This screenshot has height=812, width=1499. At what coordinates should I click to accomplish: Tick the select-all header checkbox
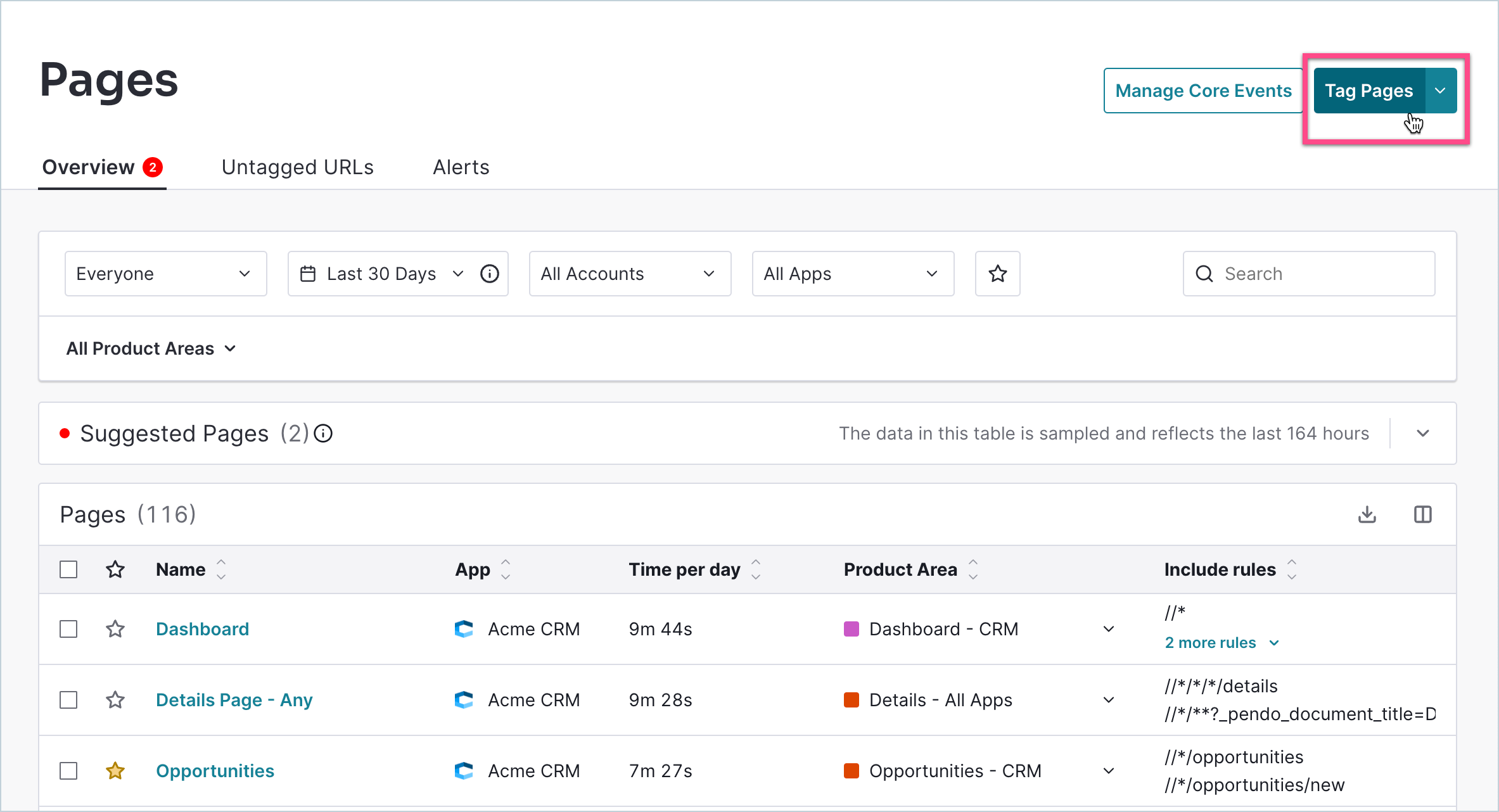coord(68,569)
